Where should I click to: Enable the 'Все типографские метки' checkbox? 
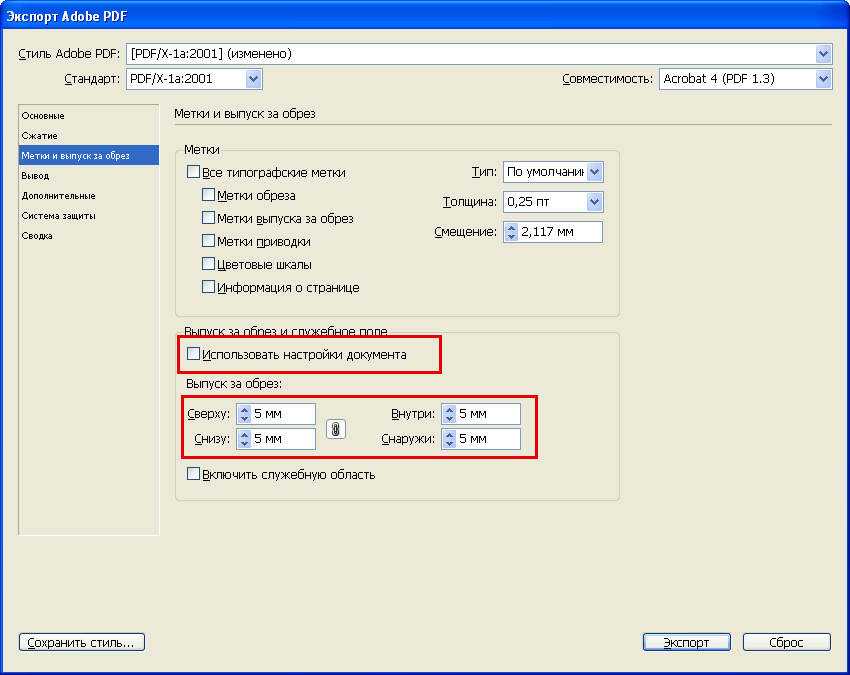point(193,172)
